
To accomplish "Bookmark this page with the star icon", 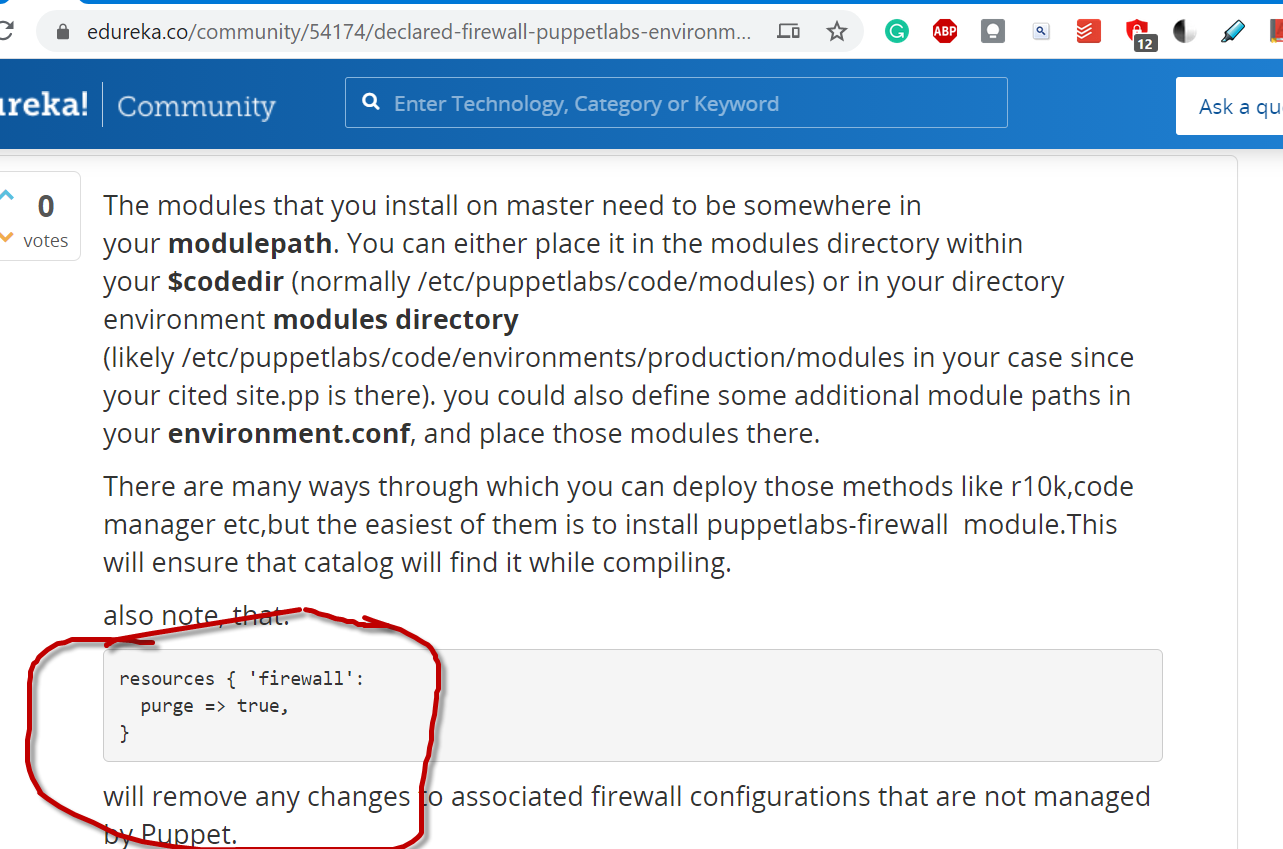I will (x=837, y=32).
